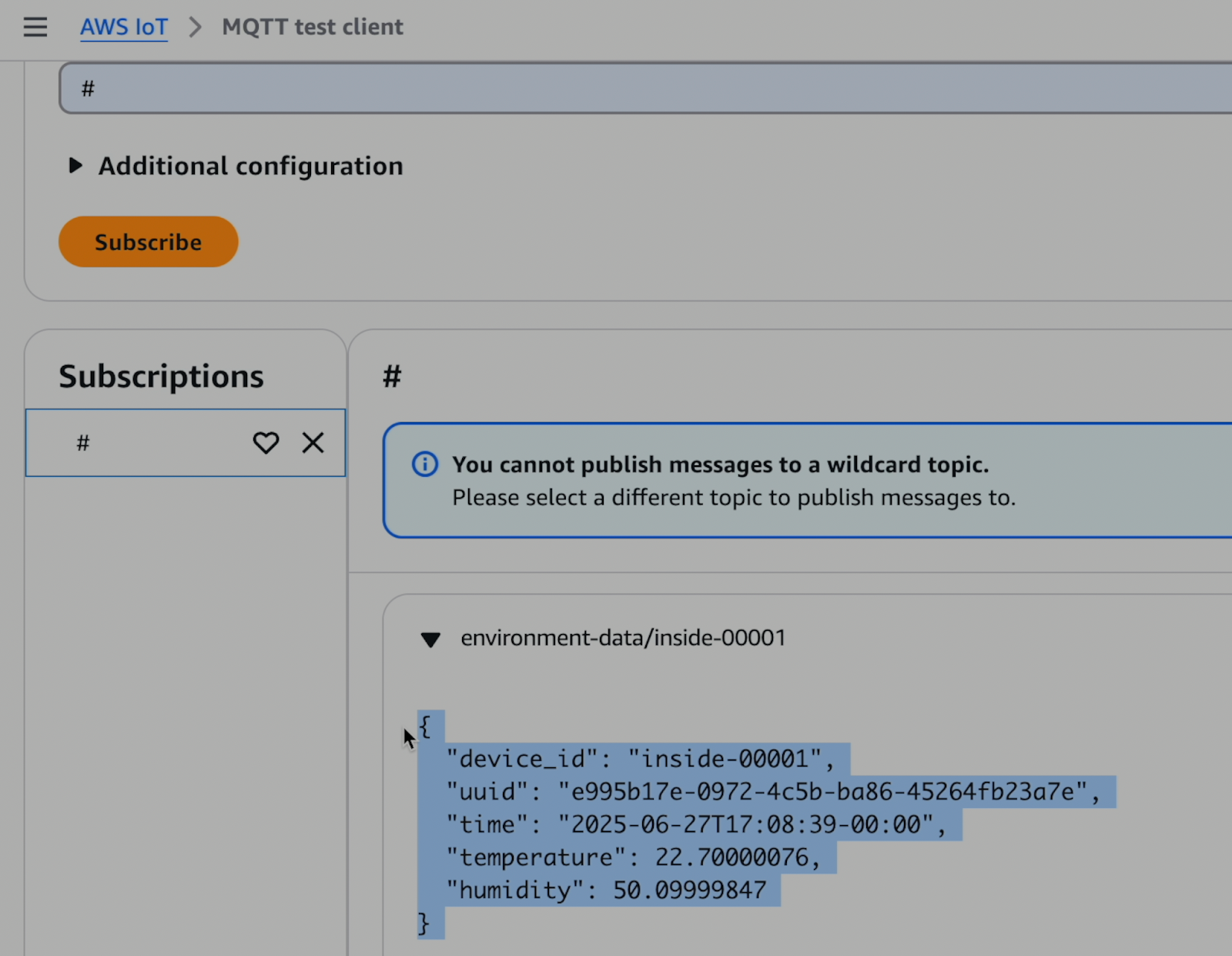The width and height of the screenshot is (1232, 956).
Task: Click the "humidity": 50.09999847 line
Action: [x=606, y=891]
